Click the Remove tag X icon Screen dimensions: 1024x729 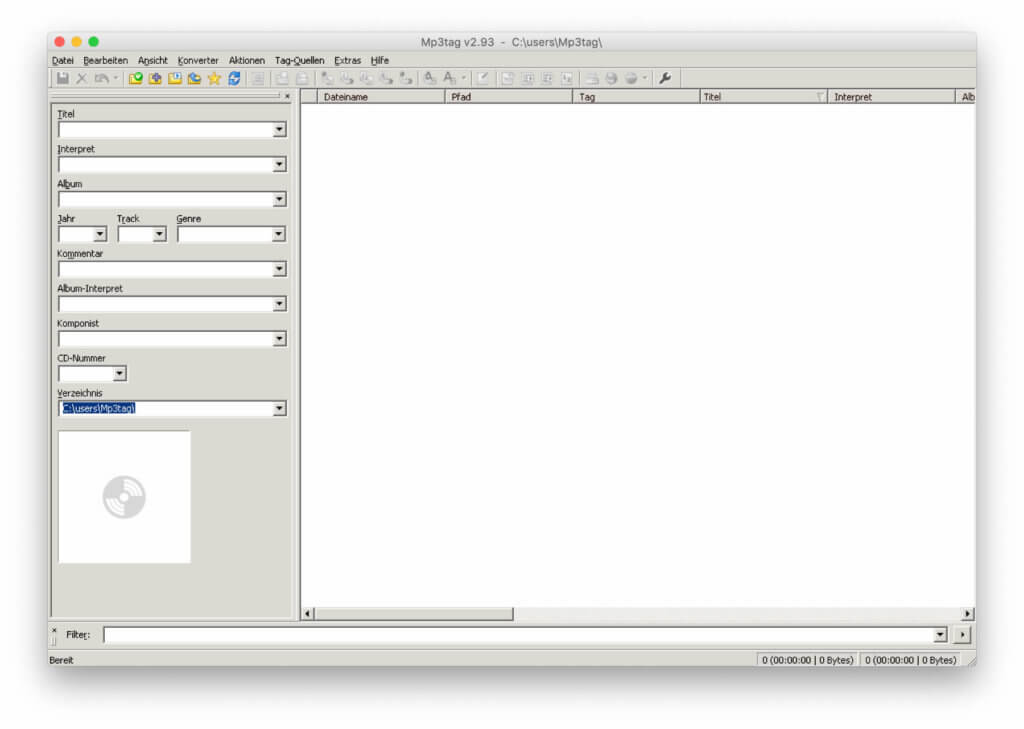[x=82, y=78]
